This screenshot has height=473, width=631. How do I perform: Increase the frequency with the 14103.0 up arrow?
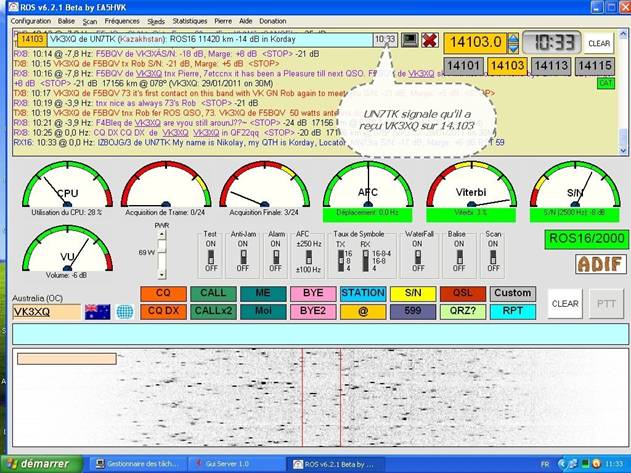pos(513,39)
